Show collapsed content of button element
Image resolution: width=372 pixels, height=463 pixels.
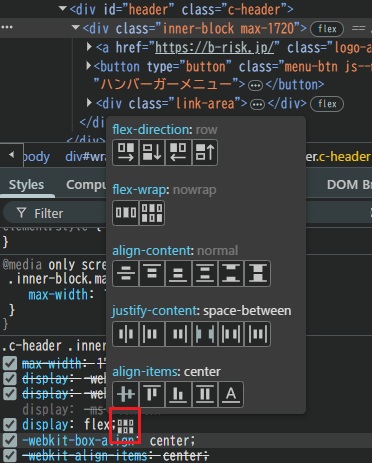[x=256, y=86]
